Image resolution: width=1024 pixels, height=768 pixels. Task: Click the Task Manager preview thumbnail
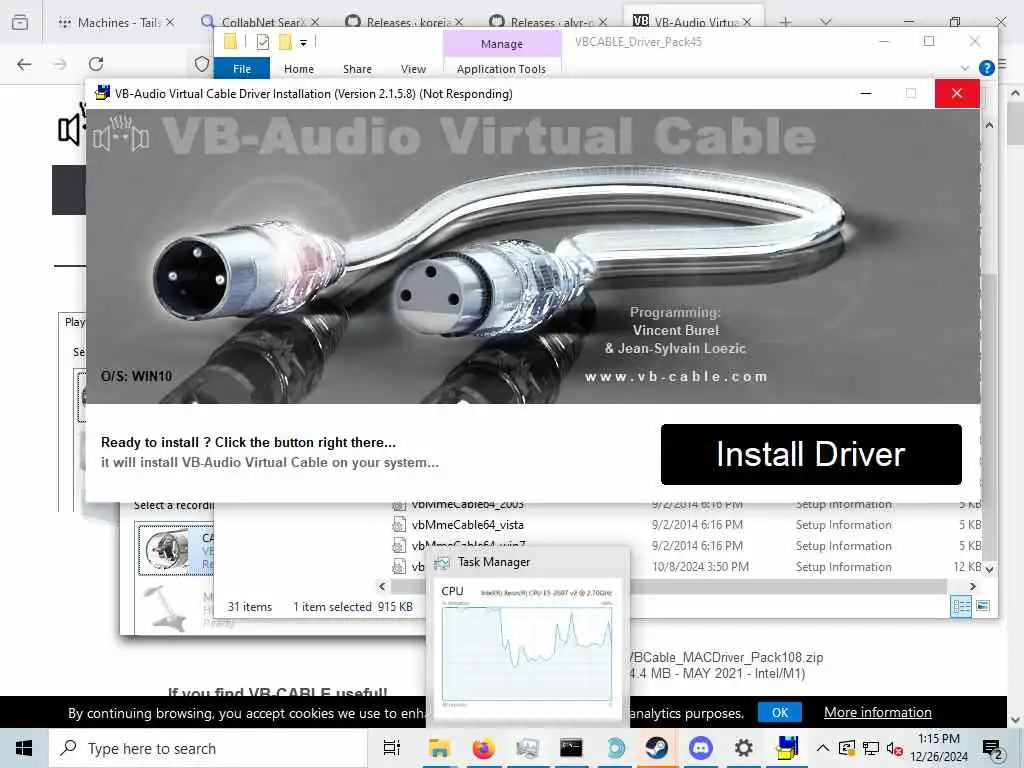click(x=526, y=646)
